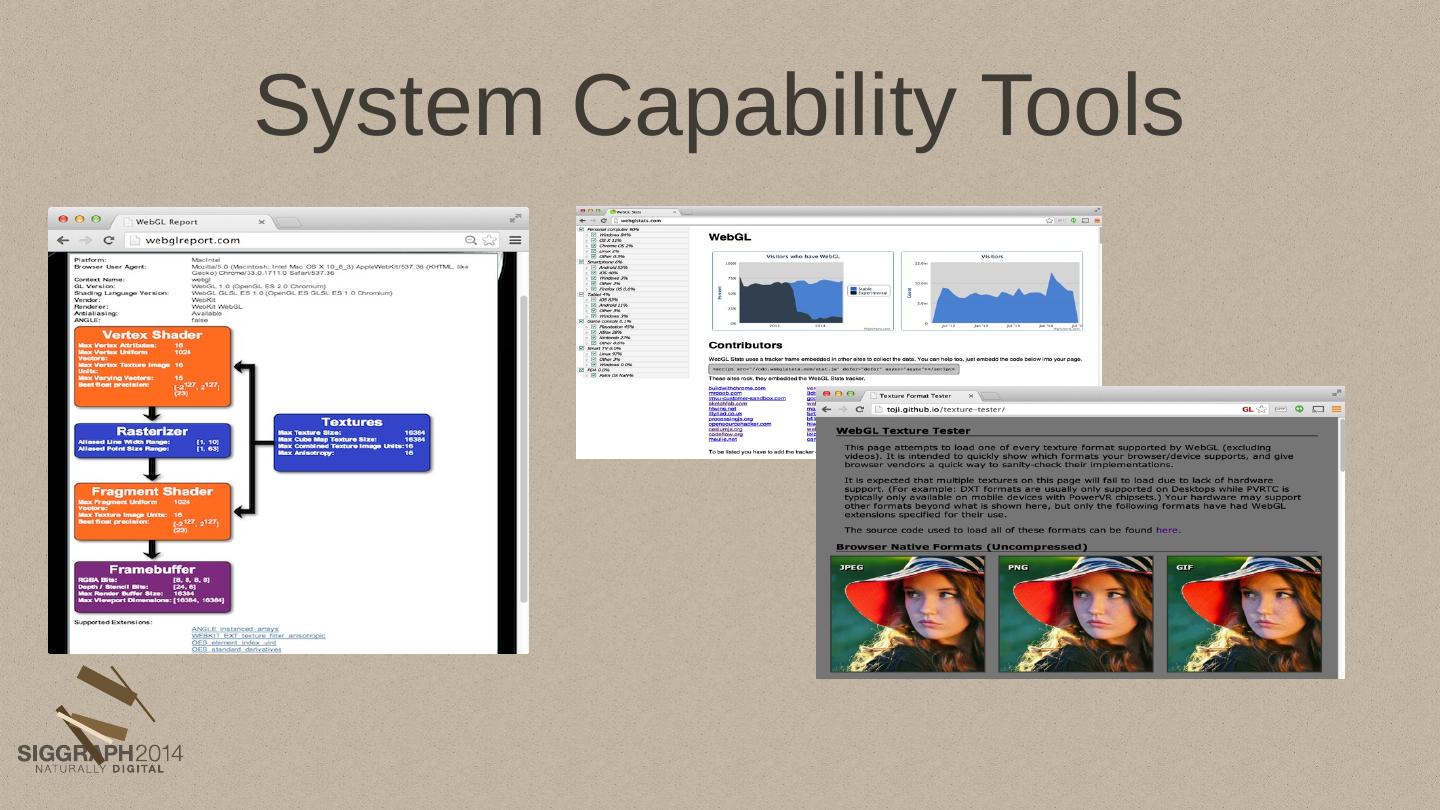Open a new tab beside WebGL Report tab
Image resolution: width=1440 pixels, height=810 pixels.
[288, 222]
